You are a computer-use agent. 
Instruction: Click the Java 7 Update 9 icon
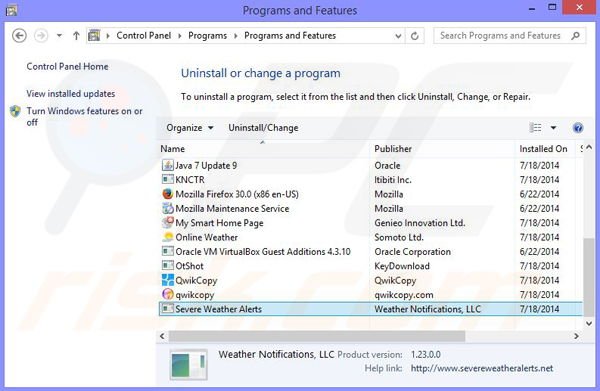pyautogui.click(x=168, y=165)
